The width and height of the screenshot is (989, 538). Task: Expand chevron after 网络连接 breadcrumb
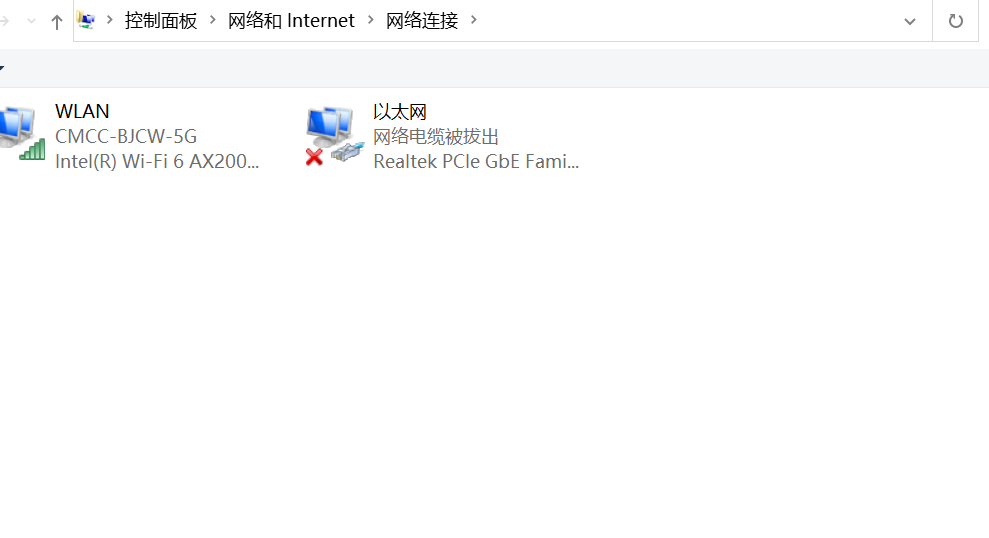474,20
